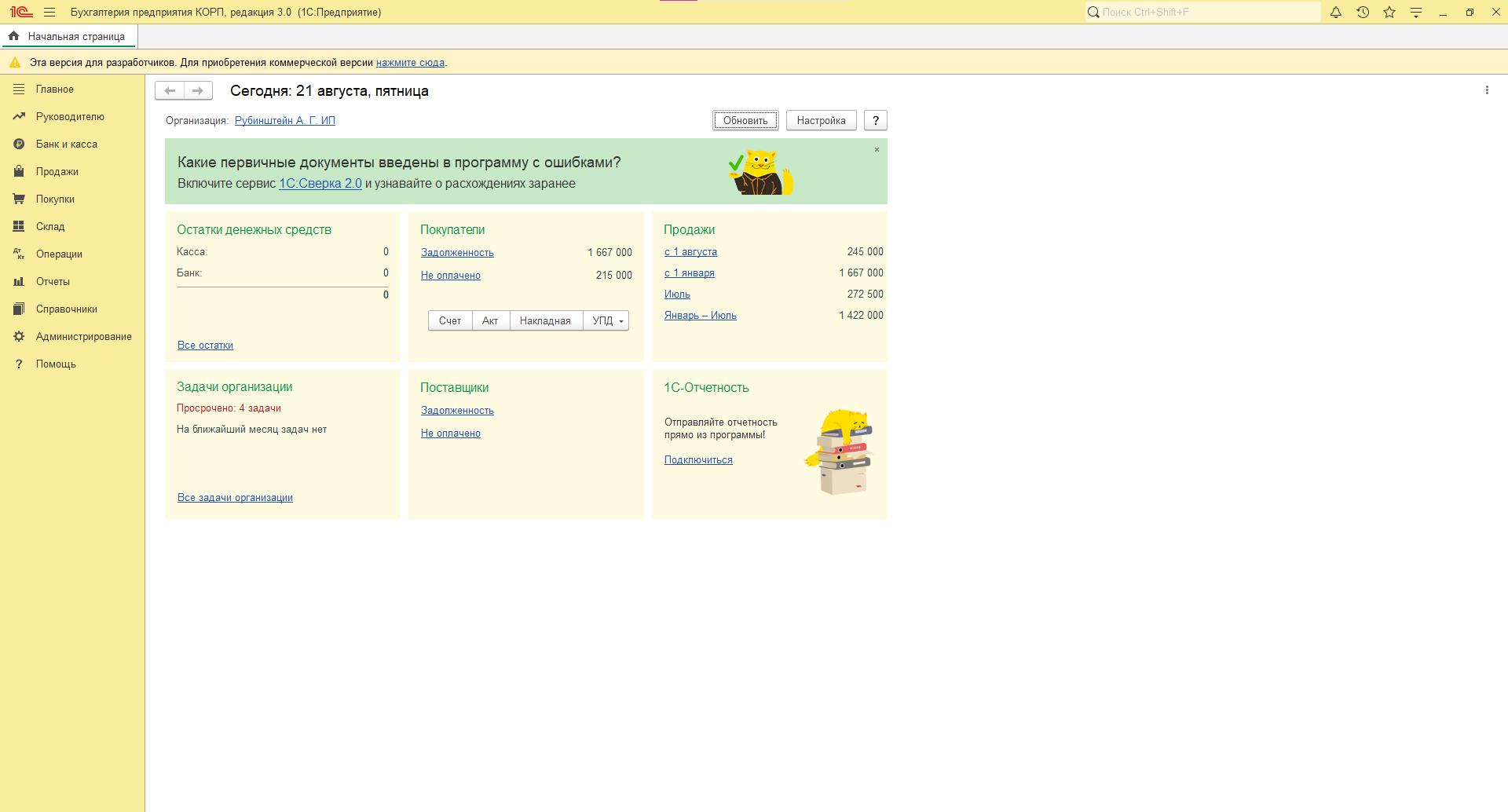Click Подключиться link for 1С-Отчетность
1508x812 pixels.
point(698,460)
